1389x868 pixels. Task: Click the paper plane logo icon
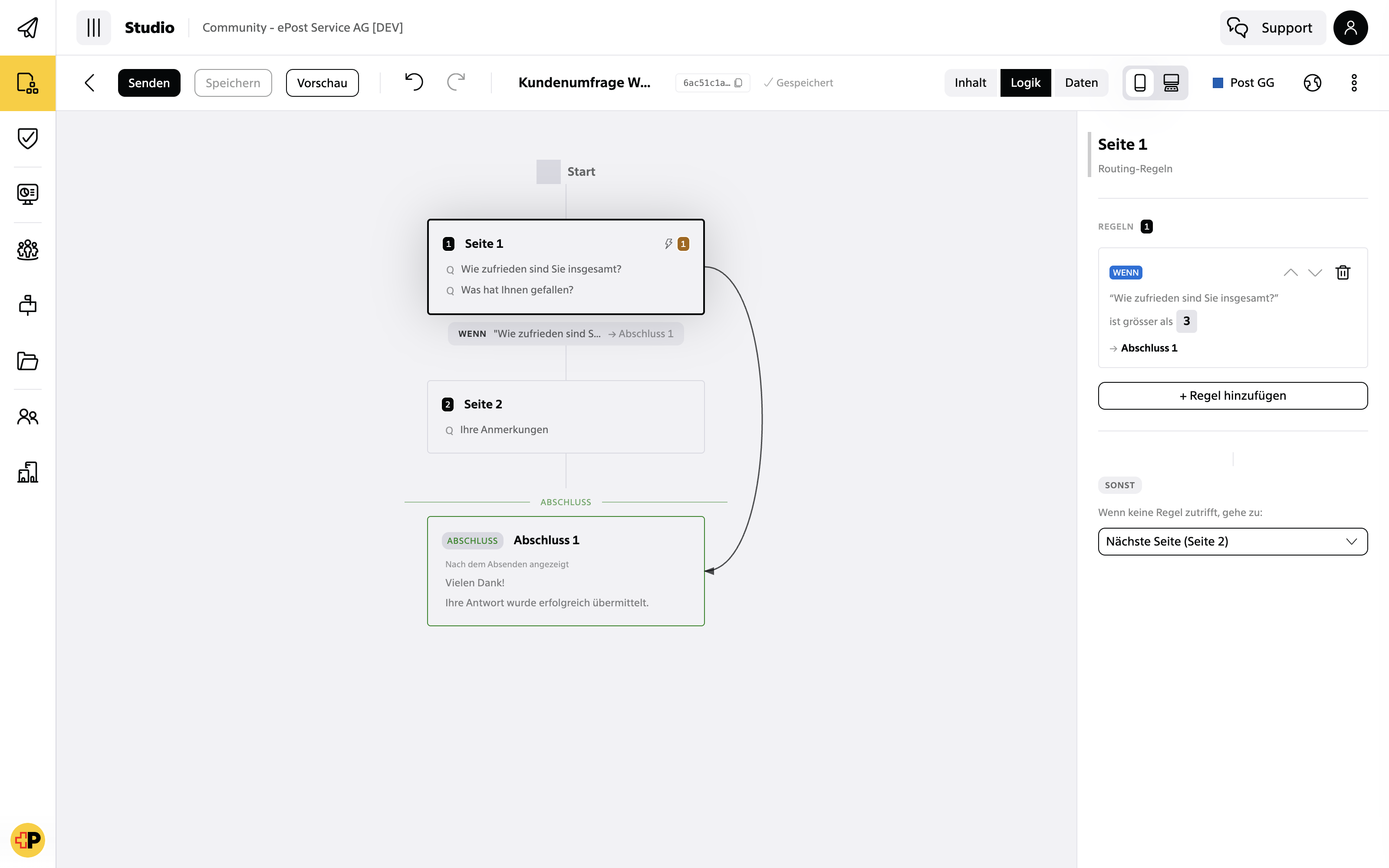click(27, 27)
